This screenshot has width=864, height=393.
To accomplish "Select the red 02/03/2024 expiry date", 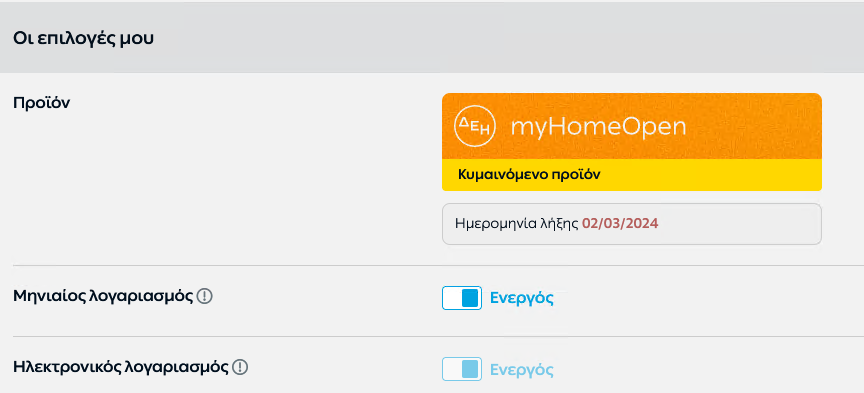I will tap(620, 224).
